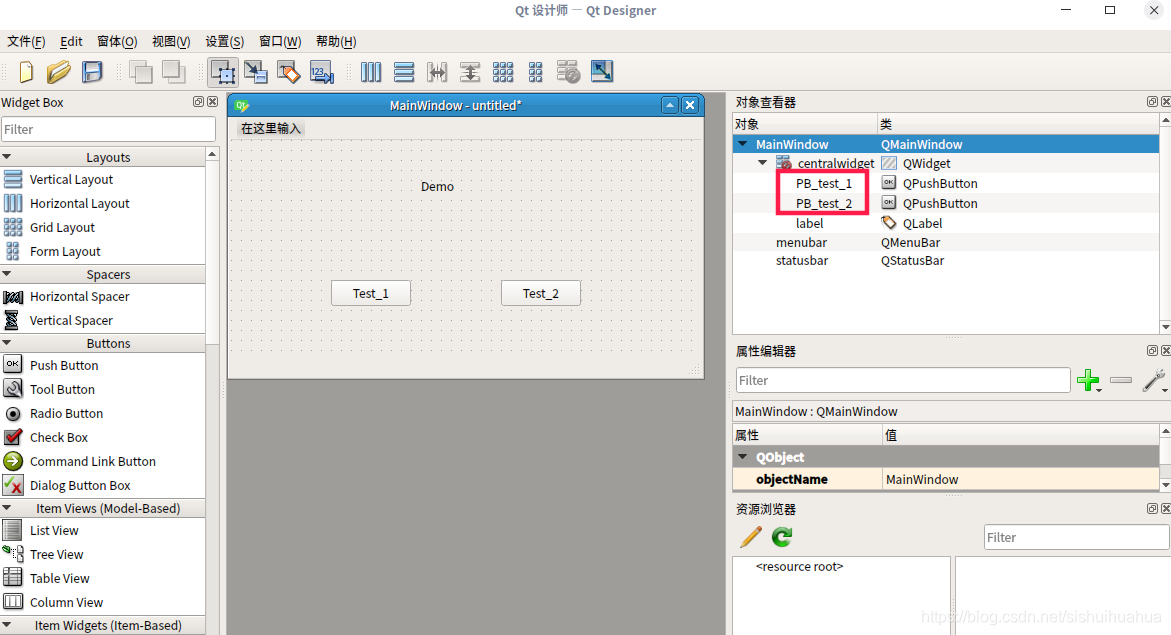1171x635 pixels.
Task: Select the Edit Tab Order mode icon
Action: coord(322,72)
